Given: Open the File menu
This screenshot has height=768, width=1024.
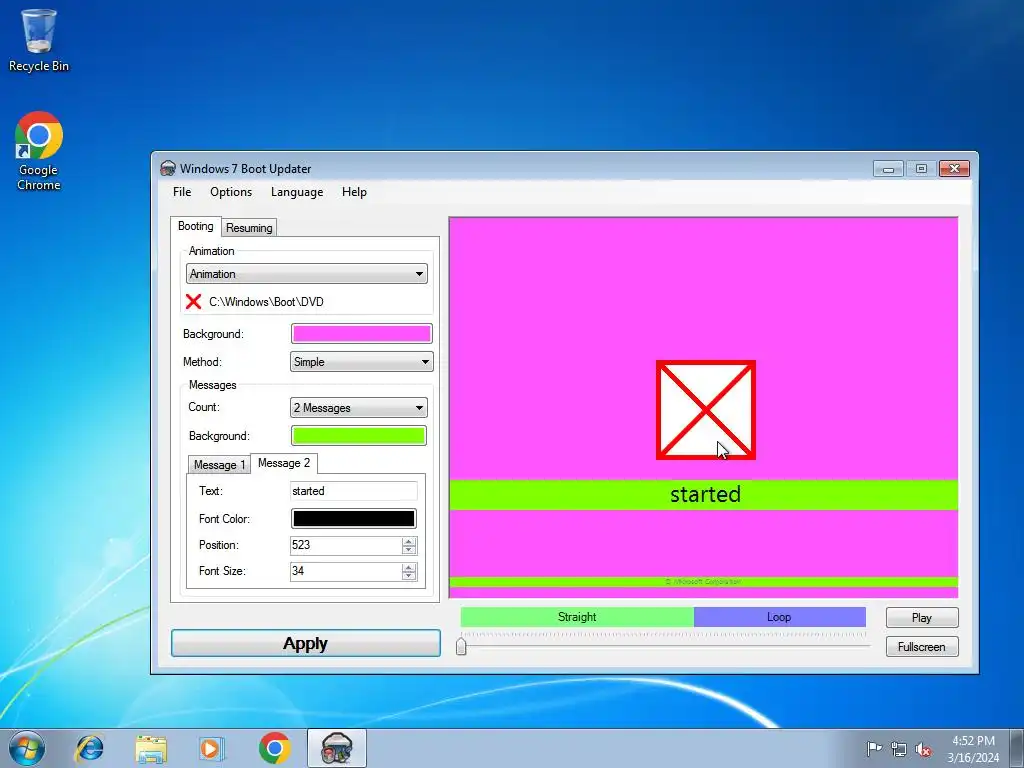Looking at the screenshot, I should coord(182,192).
